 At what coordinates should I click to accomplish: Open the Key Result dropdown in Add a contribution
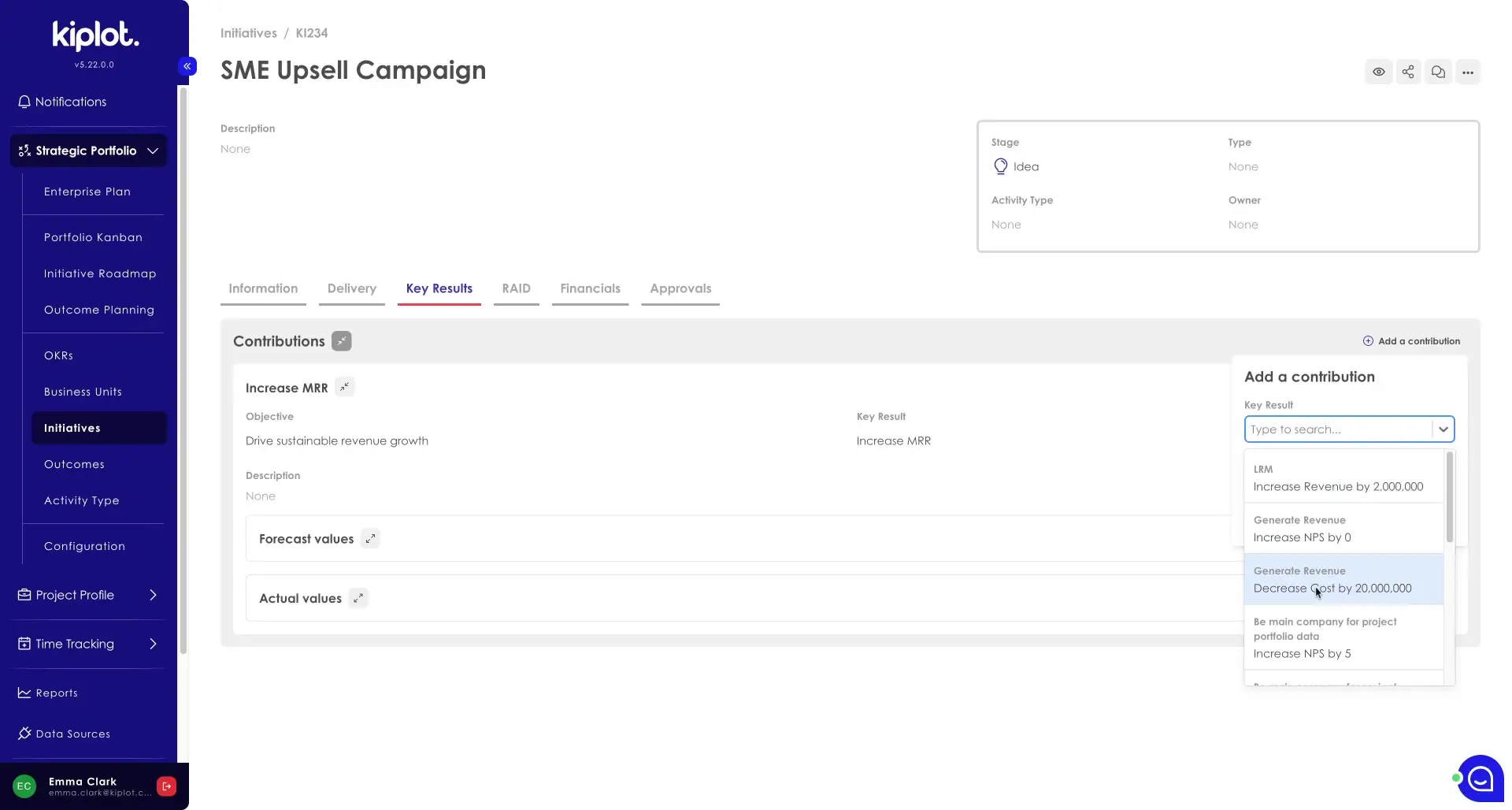coord(1443,429)
